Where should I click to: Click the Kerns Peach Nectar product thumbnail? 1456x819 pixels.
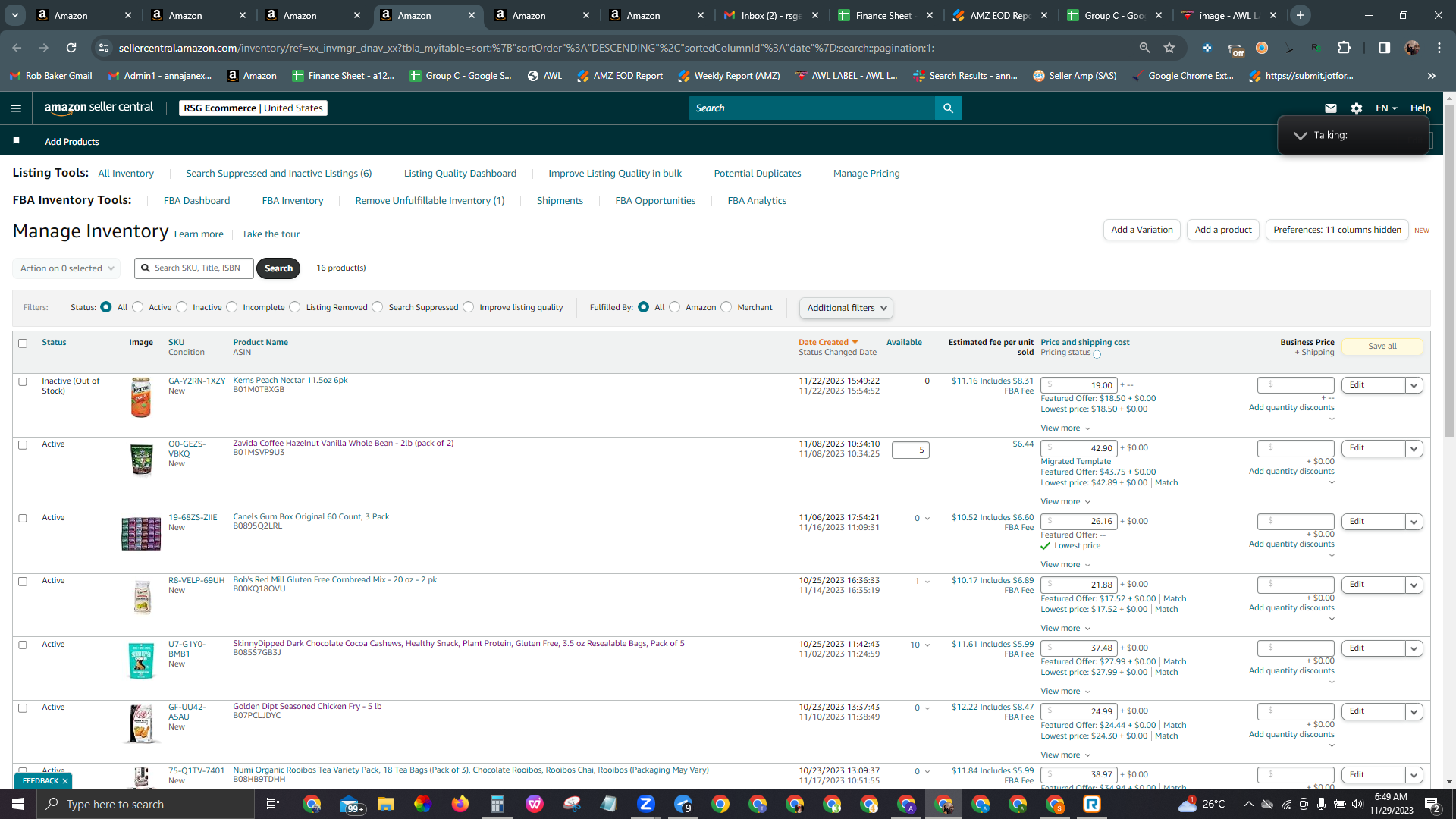(141, 397)
